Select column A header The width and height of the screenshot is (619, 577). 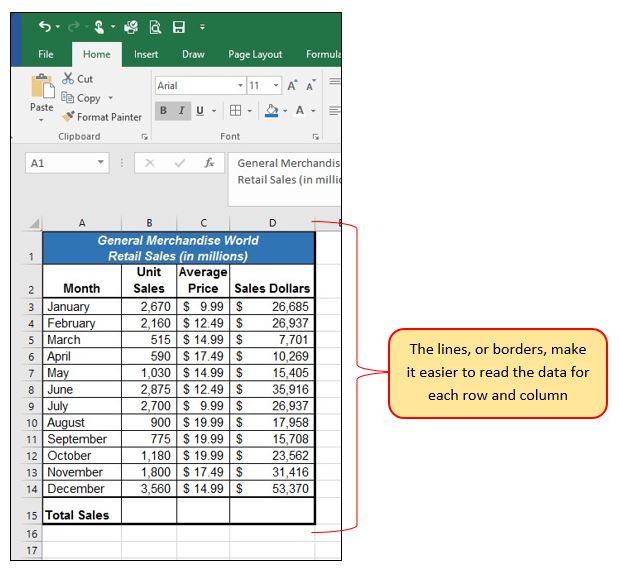[82, 223]
